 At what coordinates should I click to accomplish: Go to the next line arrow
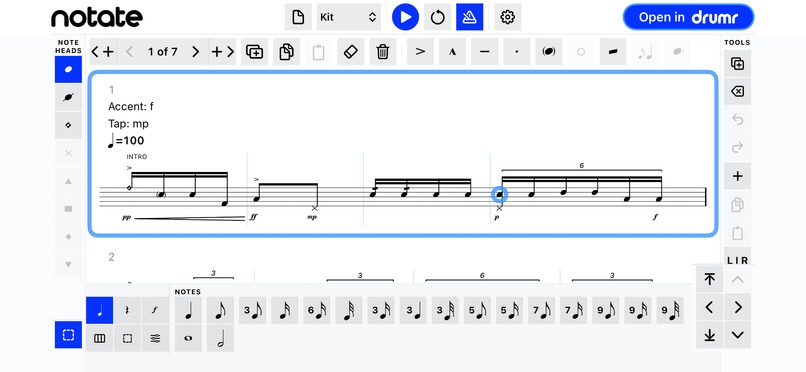(195, 51)
